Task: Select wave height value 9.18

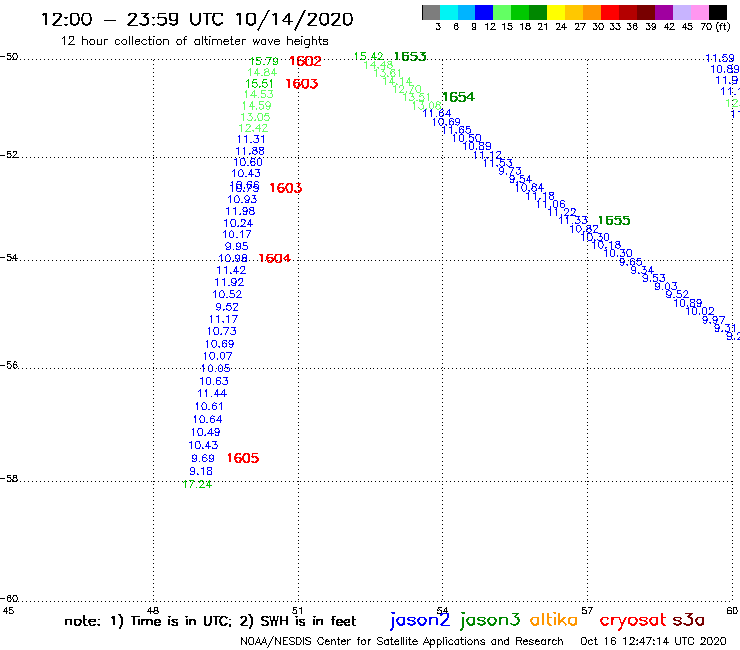Action: [x=201, y=471]
